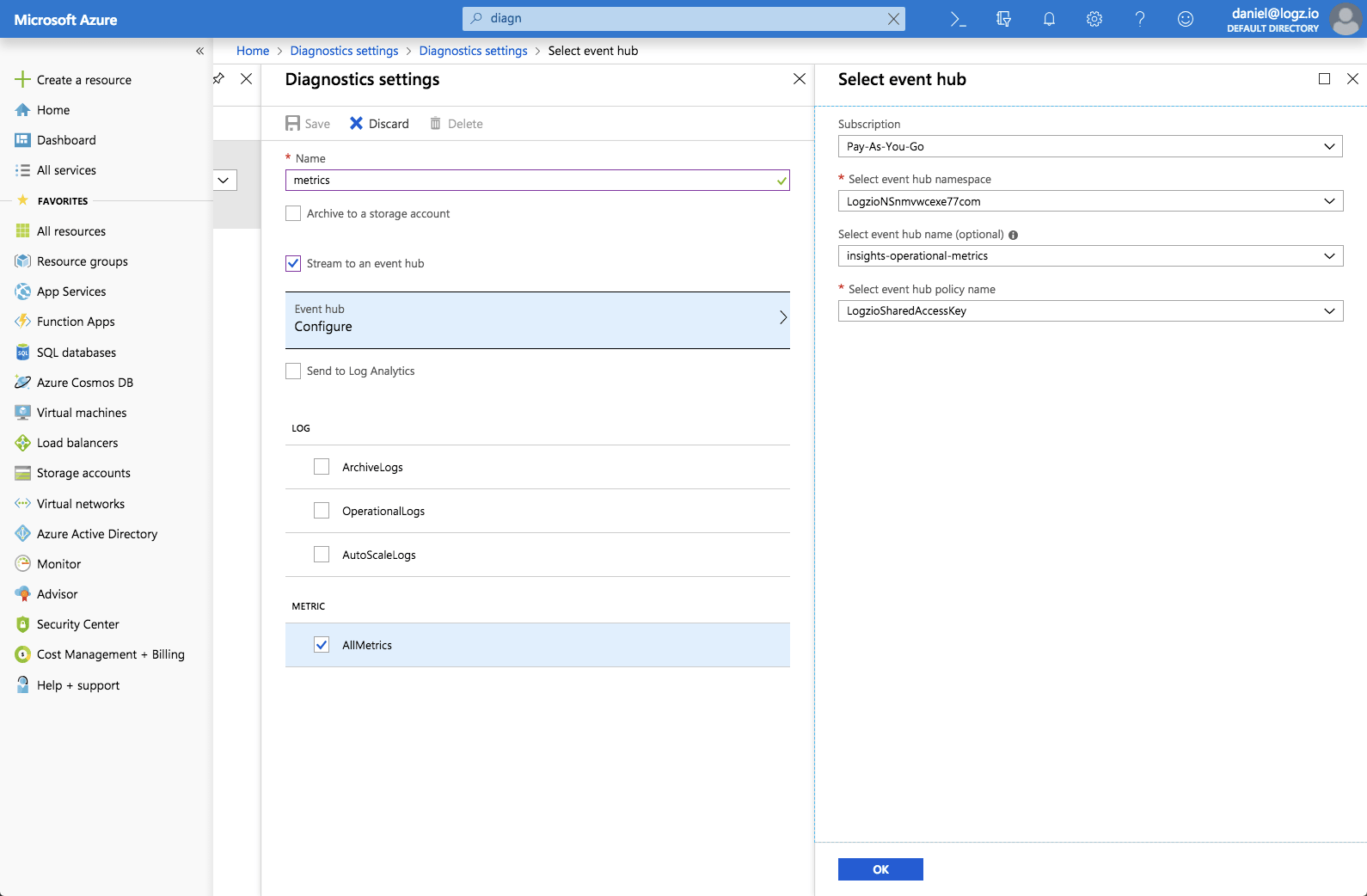1367x896 pixels.
Task: Open the Subscription Pay-As-You-Go dropdown
Action: [1090, 146]
